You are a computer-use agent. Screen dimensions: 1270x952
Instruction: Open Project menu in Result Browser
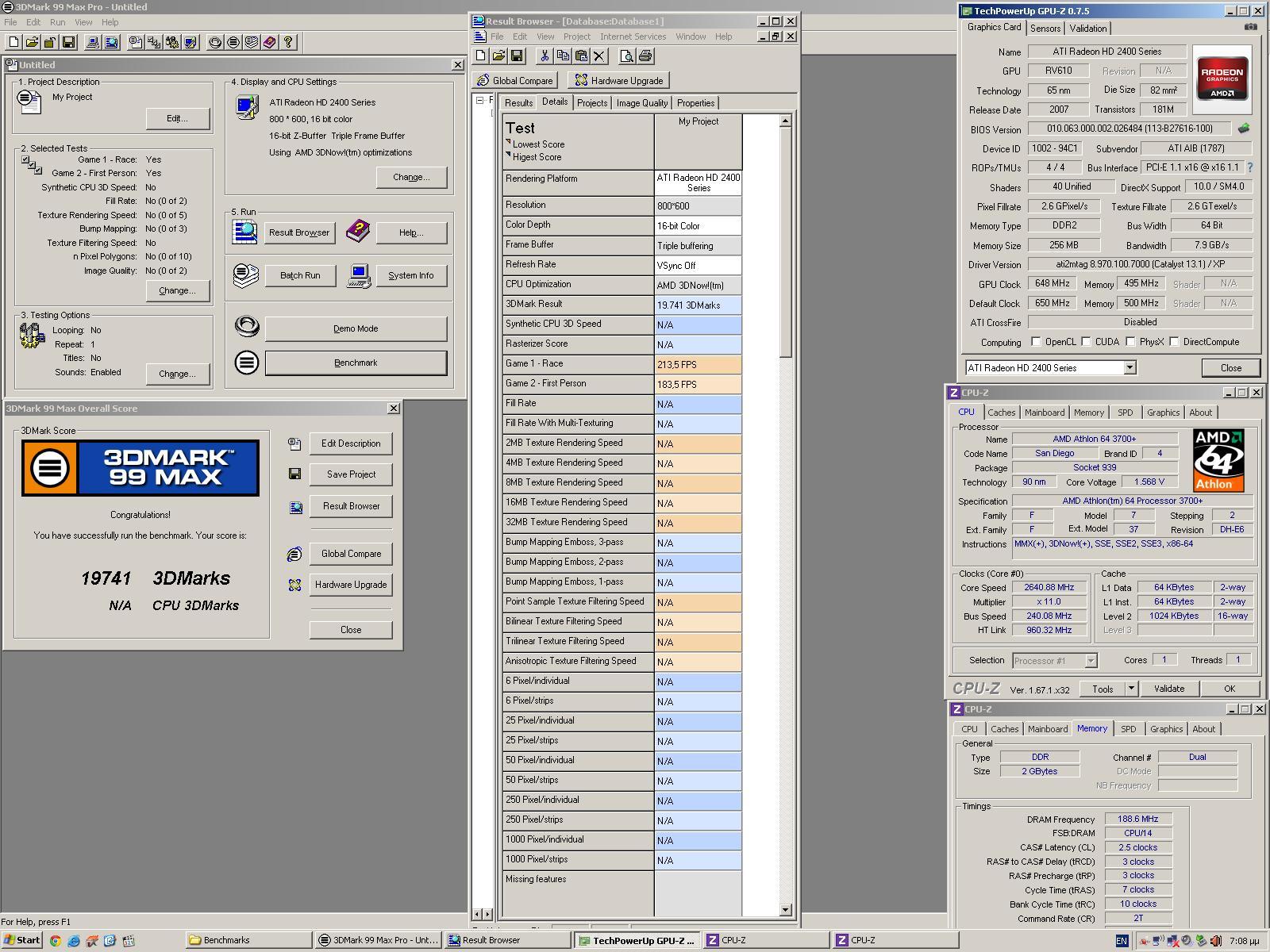(x=577, y=36)
